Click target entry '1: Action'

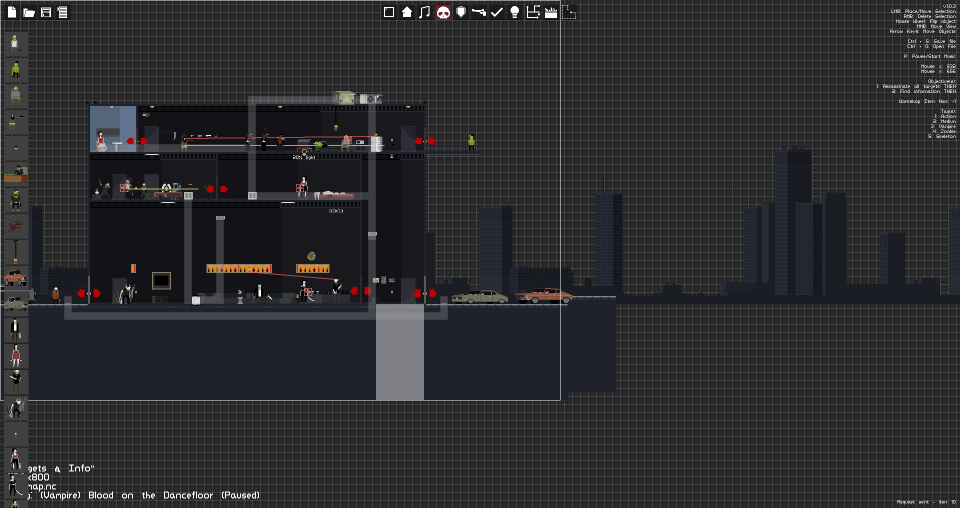(945, 116)
